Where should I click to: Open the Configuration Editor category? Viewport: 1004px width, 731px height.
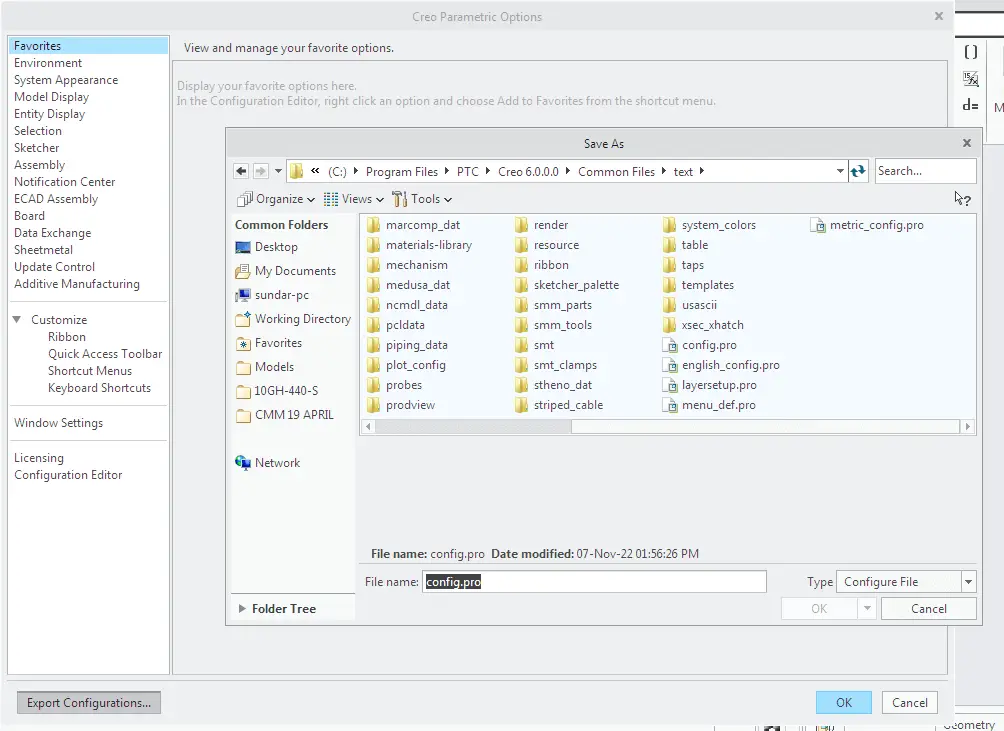(x=68, y=475)
